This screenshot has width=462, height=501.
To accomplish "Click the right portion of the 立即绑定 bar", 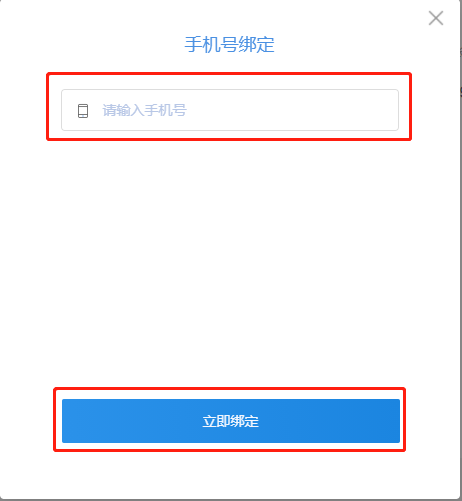I will [333, 421].
